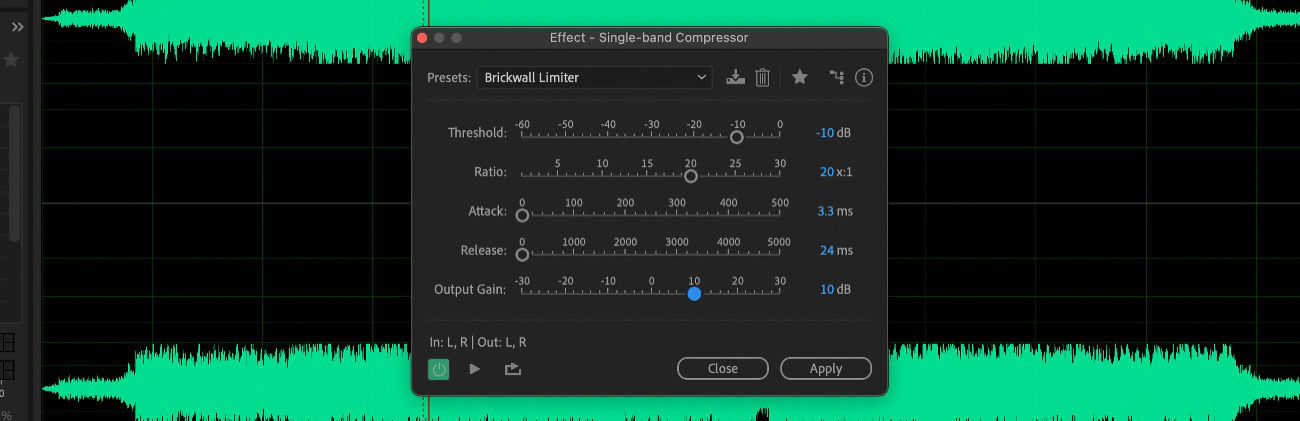The height and width of the screenshot is (421, 1300).
Task: Open the Presets dropdown showing Brickwall Limiter
Action: point(594,77)
